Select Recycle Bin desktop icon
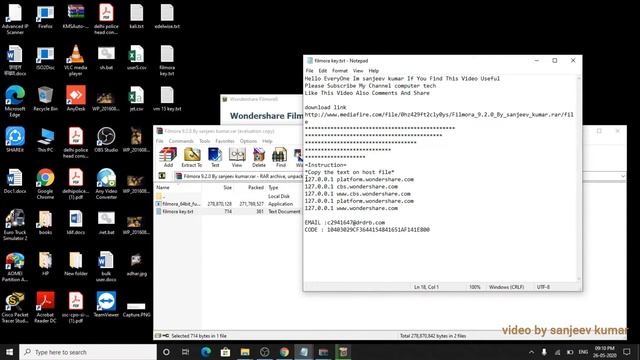 (x=45, y=98)
